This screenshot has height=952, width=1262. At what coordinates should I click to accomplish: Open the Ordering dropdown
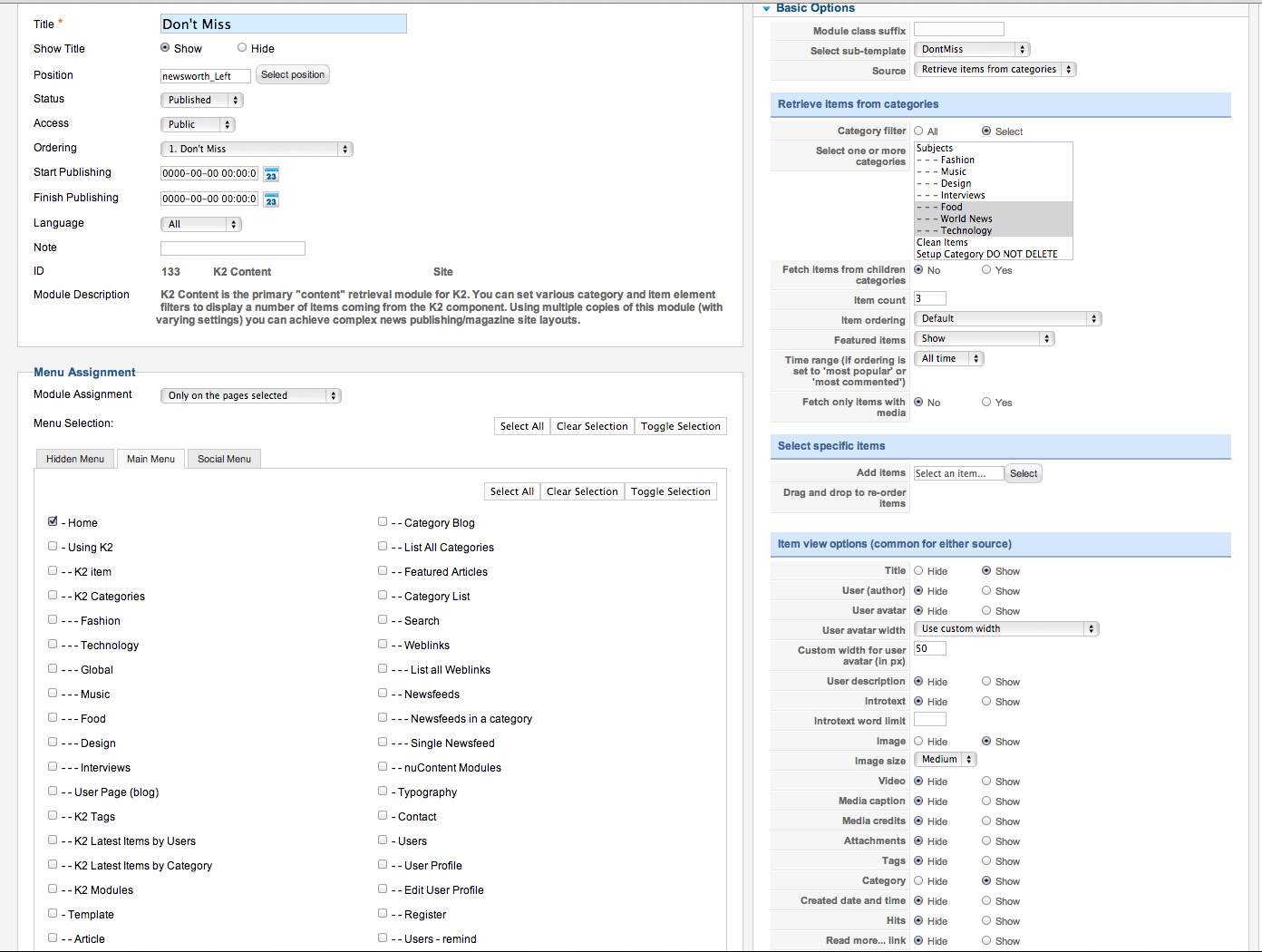pos(257,149)
